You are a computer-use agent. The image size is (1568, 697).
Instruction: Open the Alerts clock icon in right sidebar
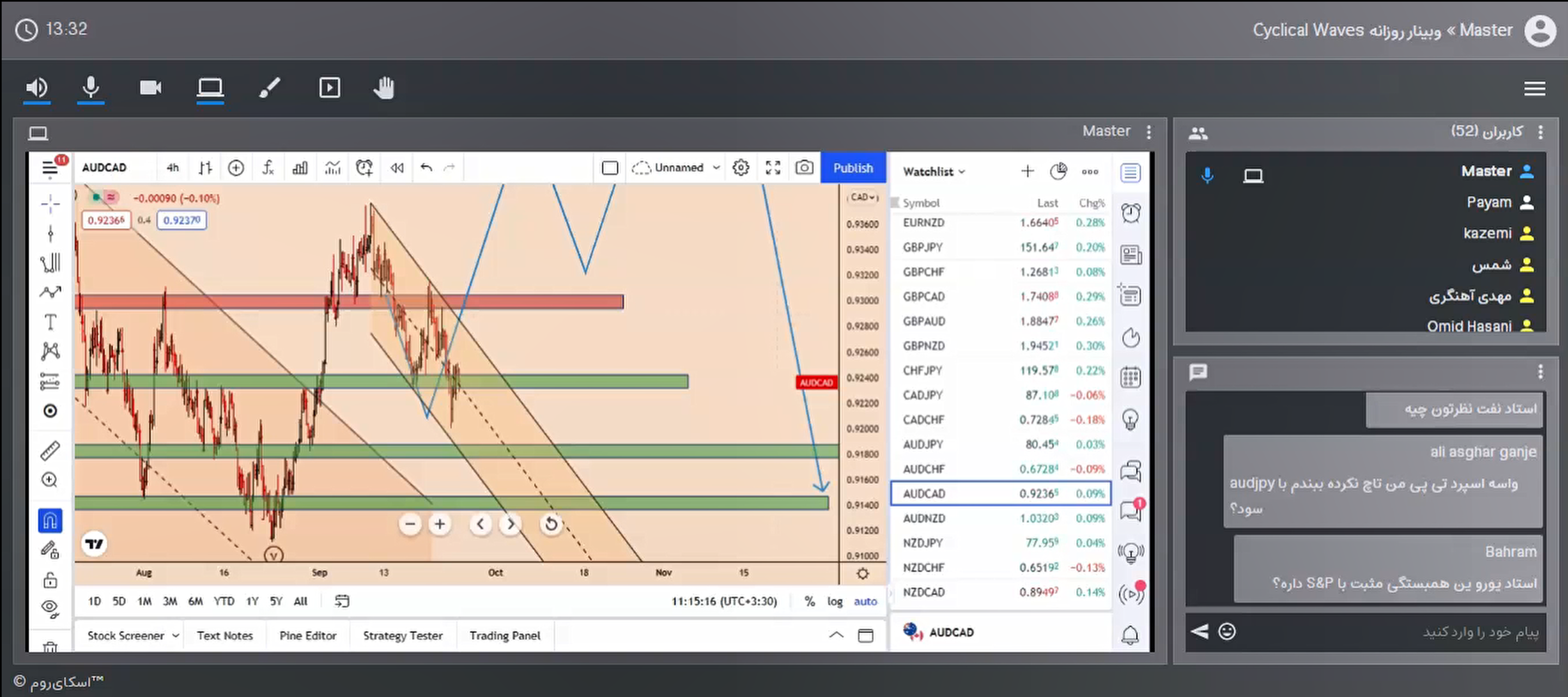[1131, 213]
